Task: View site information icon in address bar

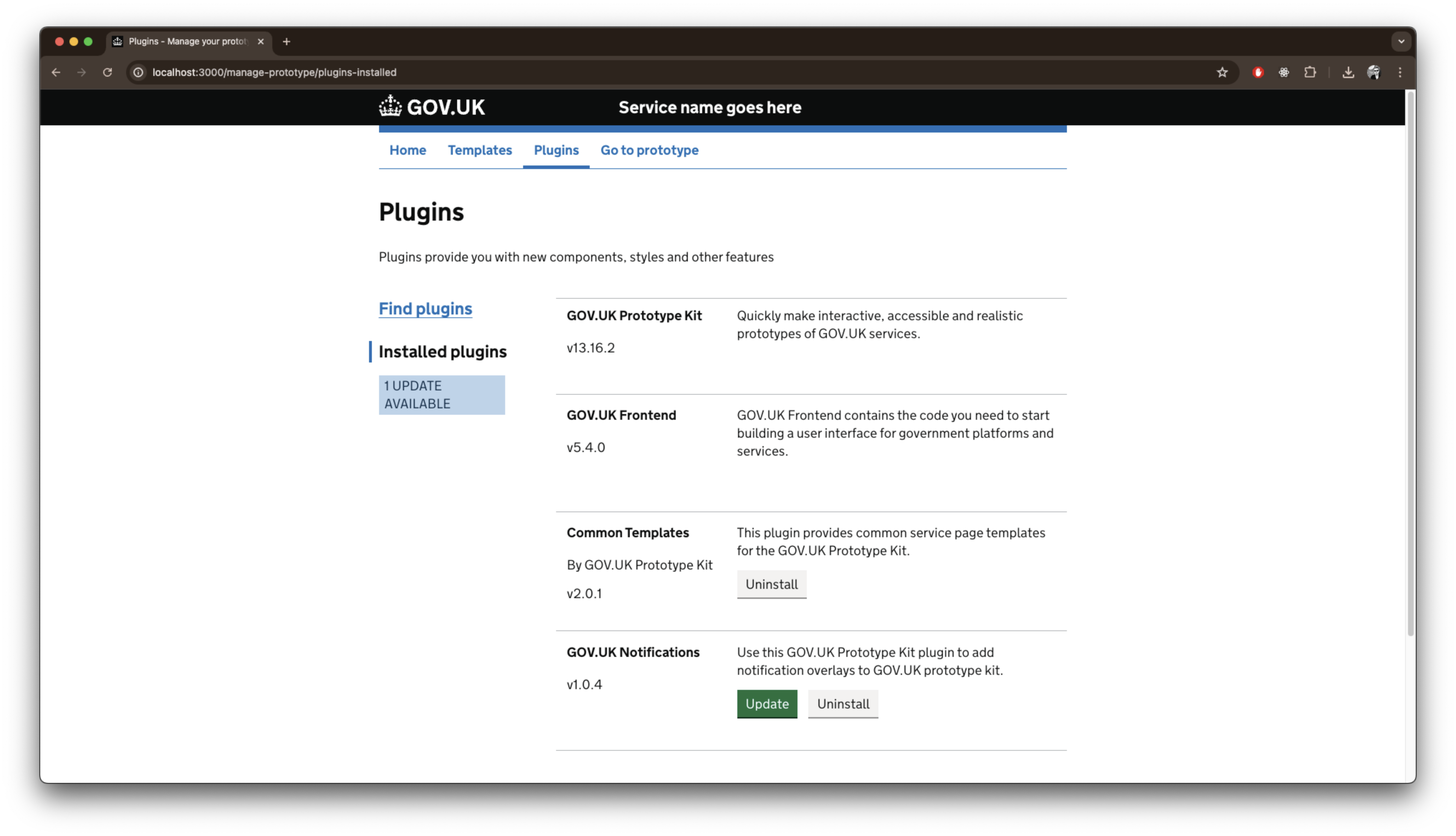Action: (138, 72)
